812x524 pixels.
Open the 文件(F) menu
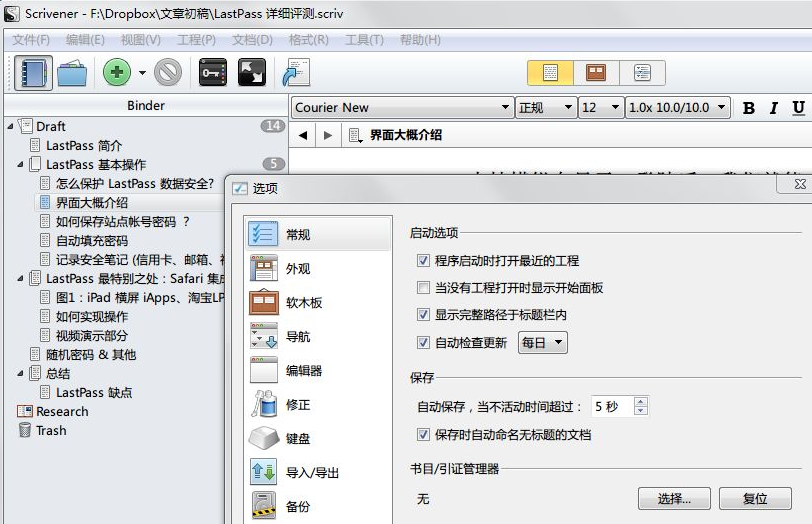(31, 40)
